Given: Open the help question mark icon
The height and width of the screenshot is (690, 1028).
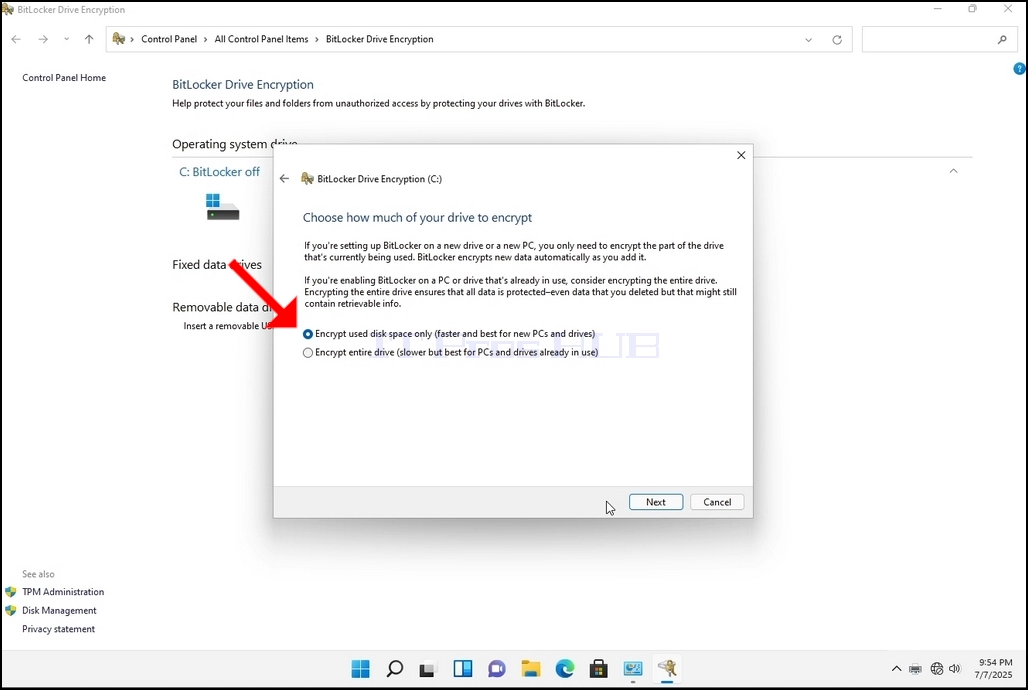Looking at the screenshot, I should [1019, 68].
